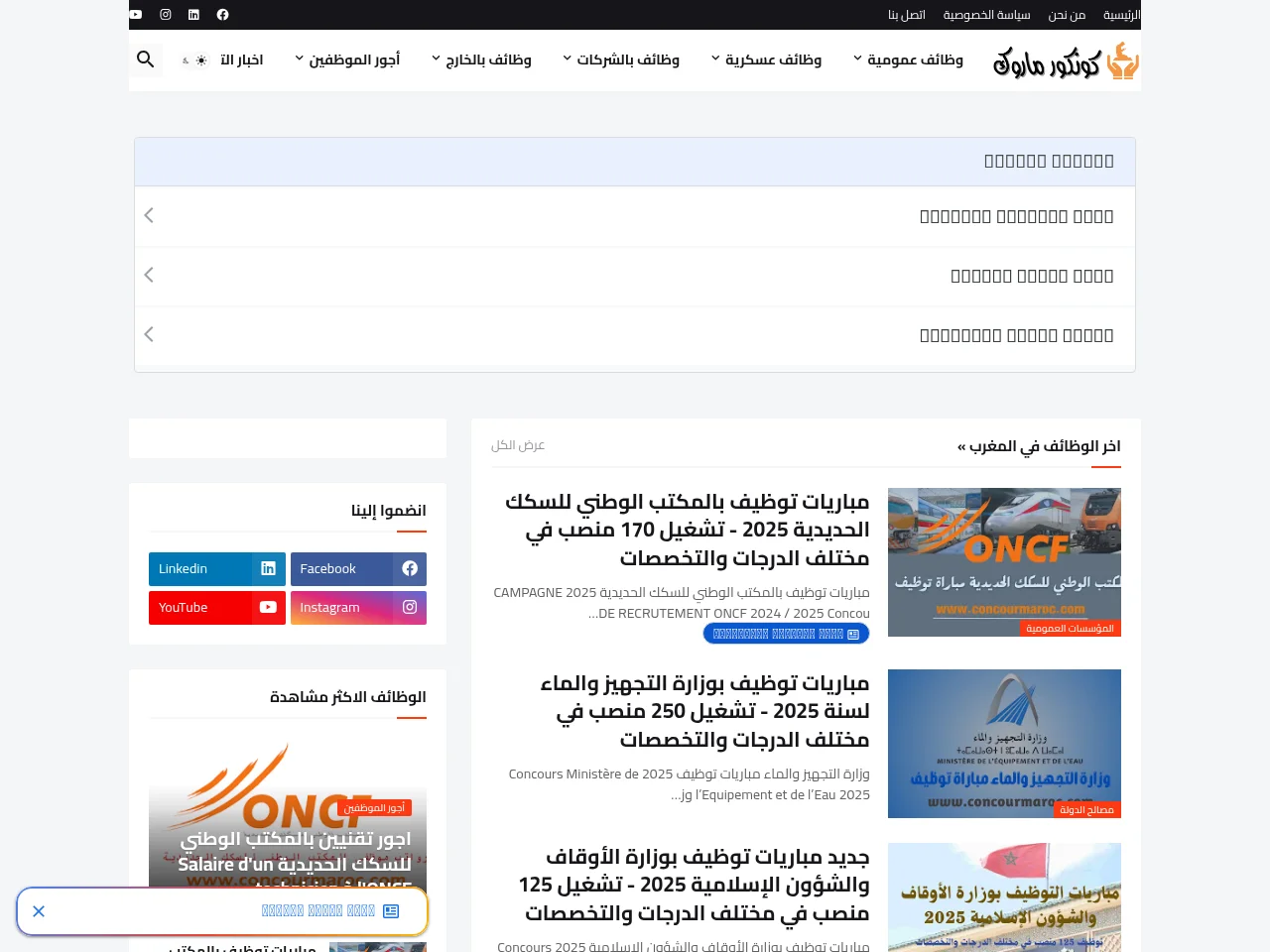
Task: Click Facebook icon in follow button
Action: click(410, 569)
